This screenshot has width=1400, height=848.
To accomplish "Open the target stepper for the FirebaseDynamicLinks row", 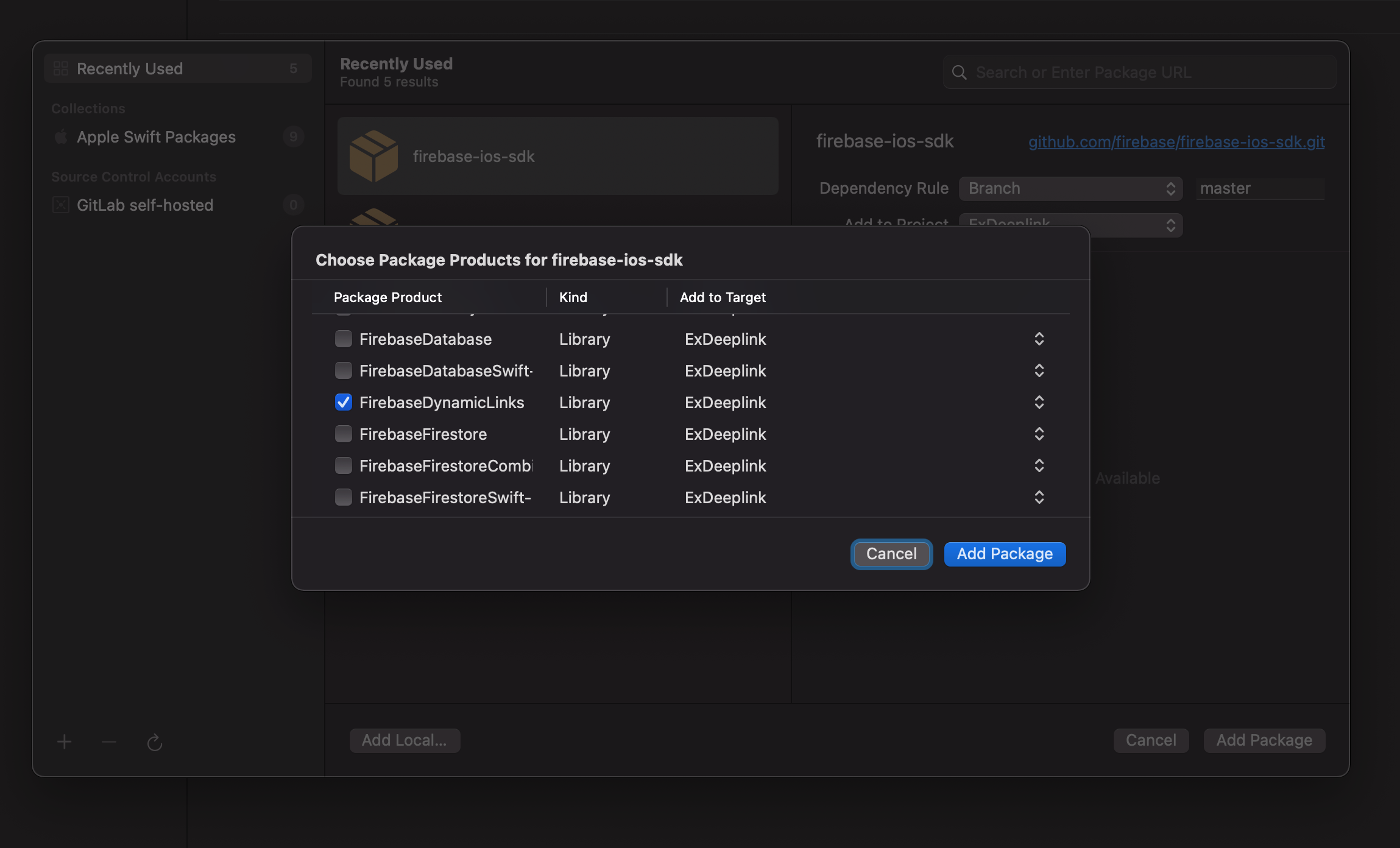I will point(1039,402).
